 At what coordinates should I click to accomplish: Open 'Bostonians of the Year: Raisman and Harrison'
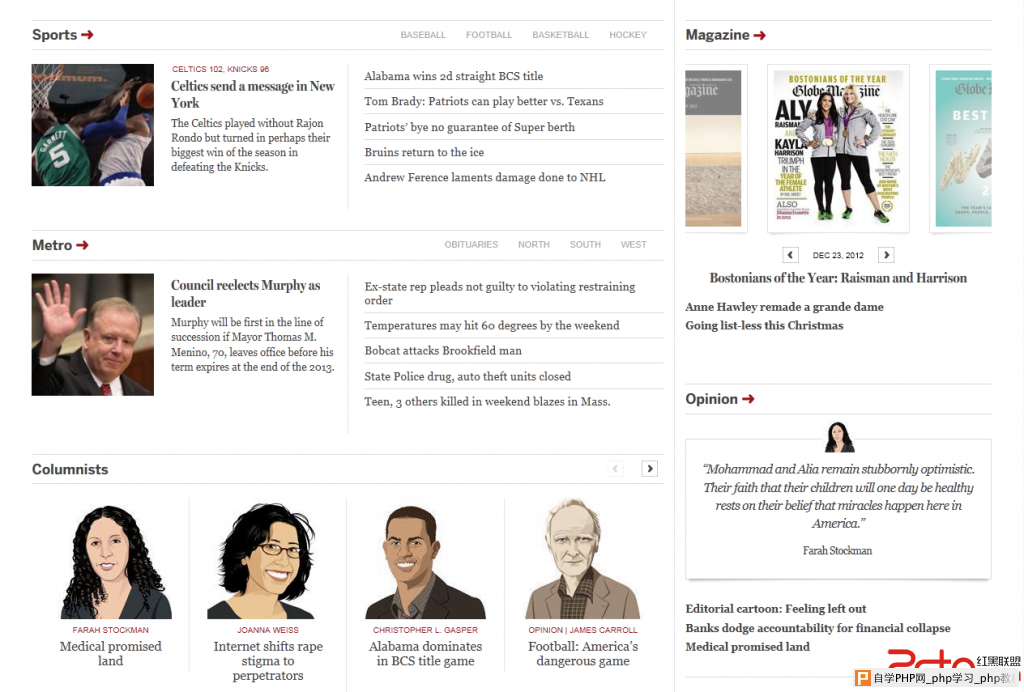[838, 277]
